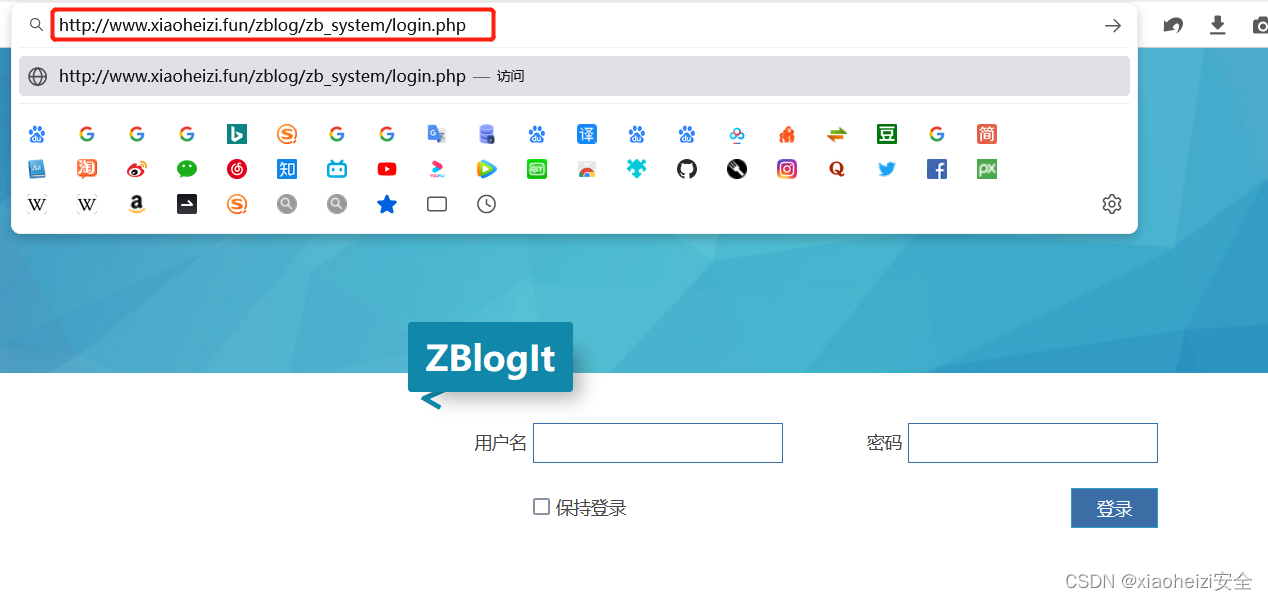Click the Bilibili TV icon
The width and height of the screenshot is (1268, 600).
(336, 169)
